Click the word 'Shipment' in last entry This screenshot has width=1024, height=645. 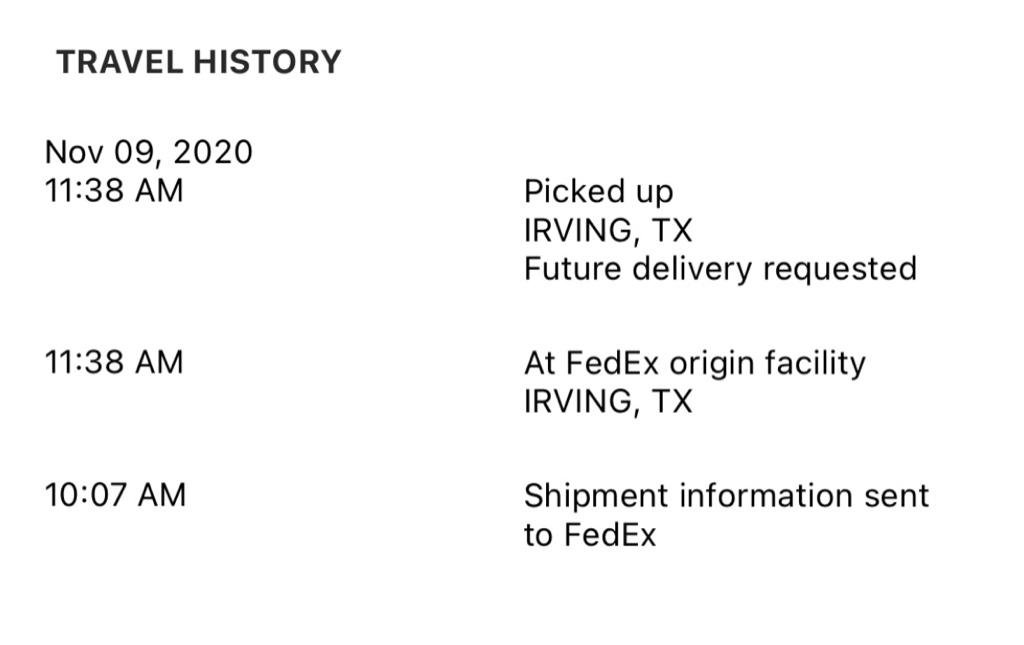tap(597, 497)
